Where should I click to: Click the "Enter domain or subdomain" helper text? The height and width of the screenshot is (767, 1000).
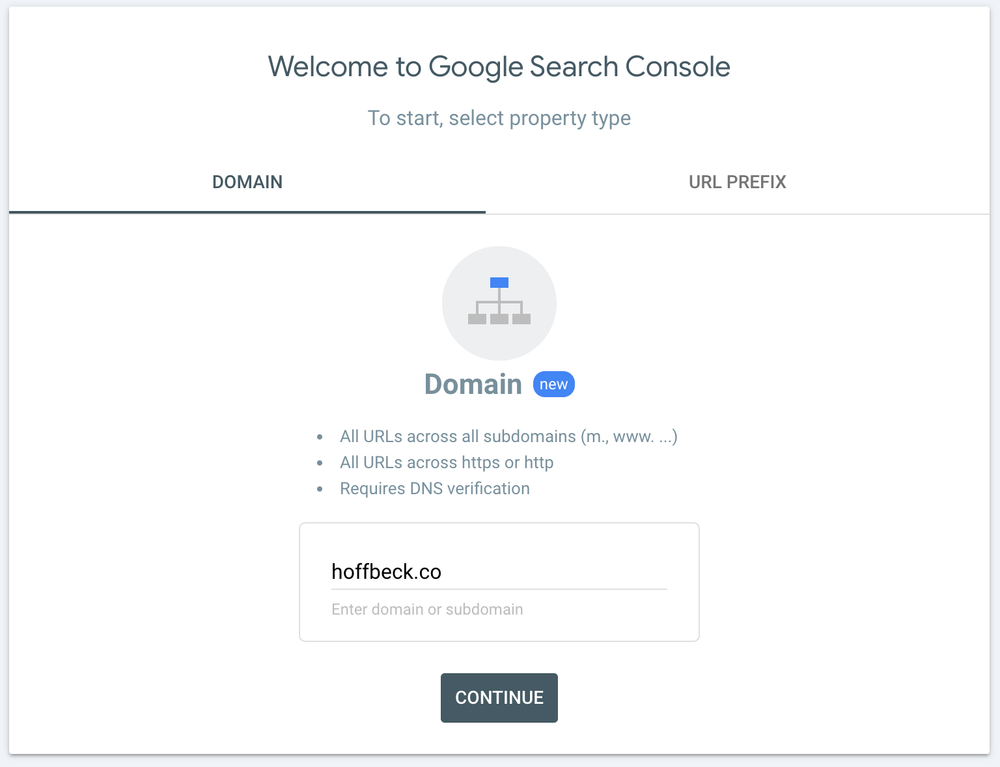click(x=427, y=610)
